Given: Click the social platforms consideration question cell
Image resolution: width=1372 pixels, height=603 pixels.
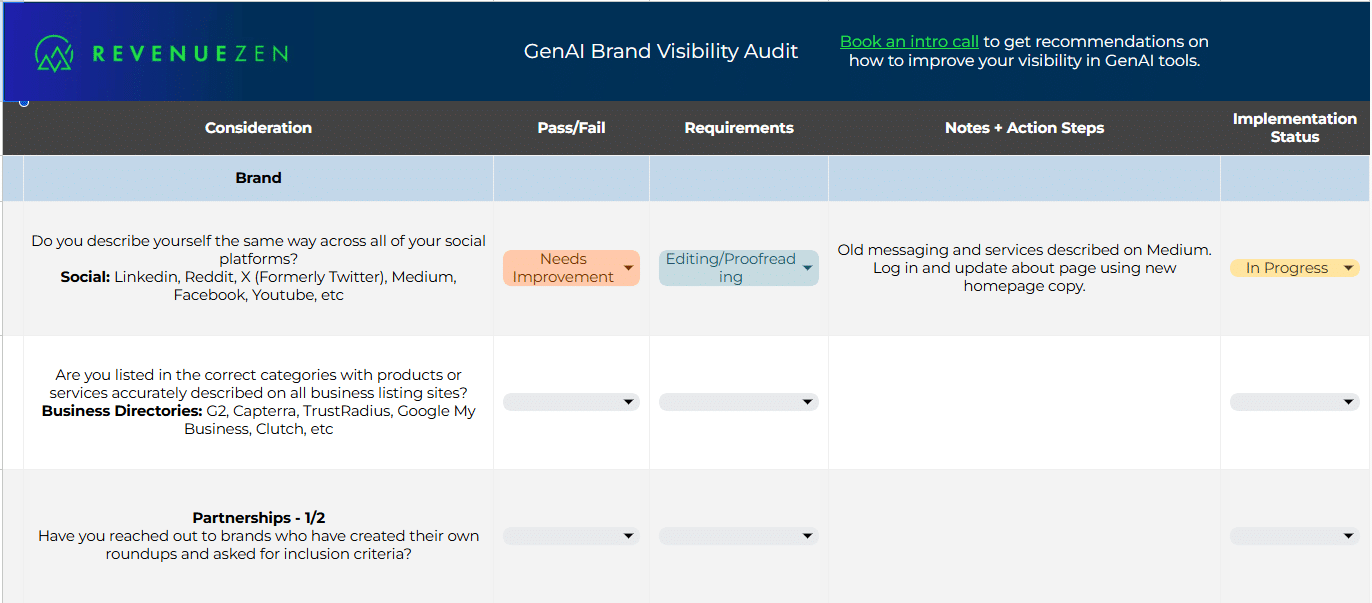Looking at the screenshot, I should coord(258,268).
